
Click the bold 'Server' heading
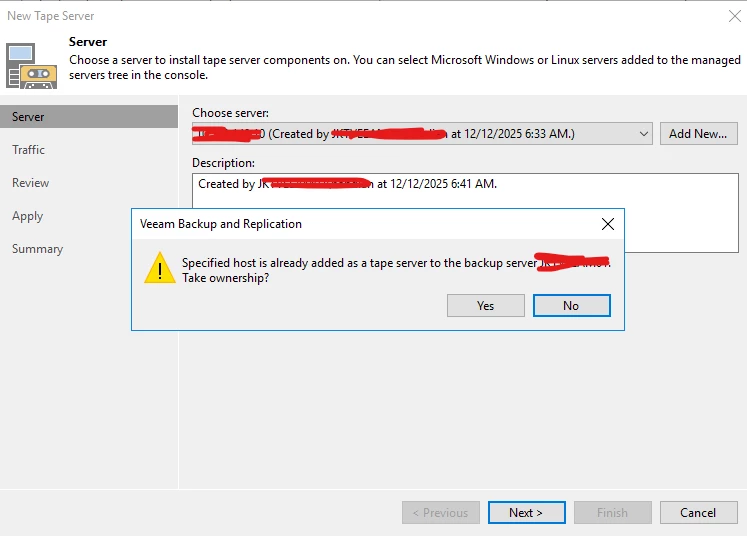click(x=88, y=42)
